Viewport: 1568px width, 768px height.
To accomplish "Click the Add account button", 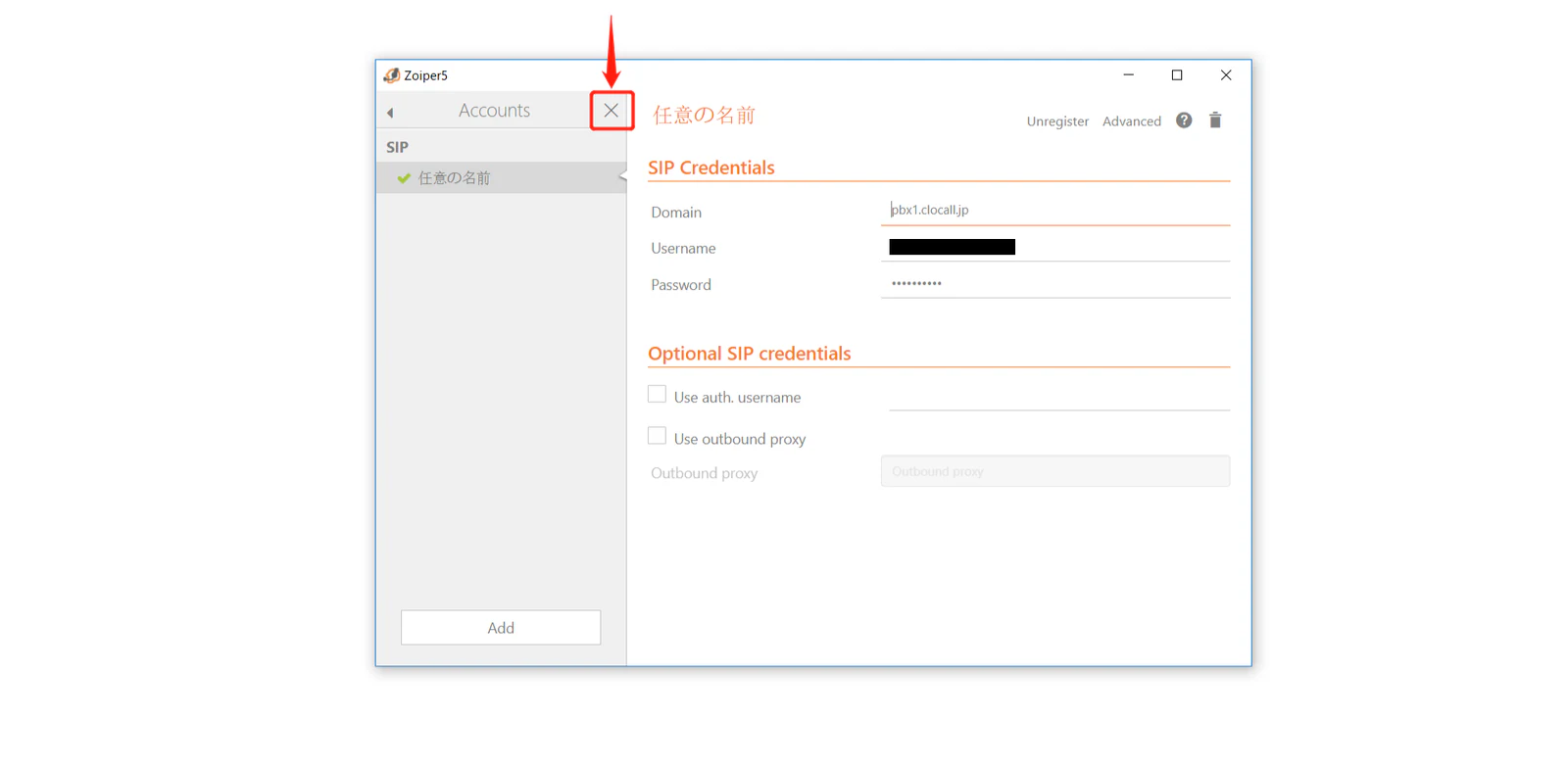I will coord(501,628).
